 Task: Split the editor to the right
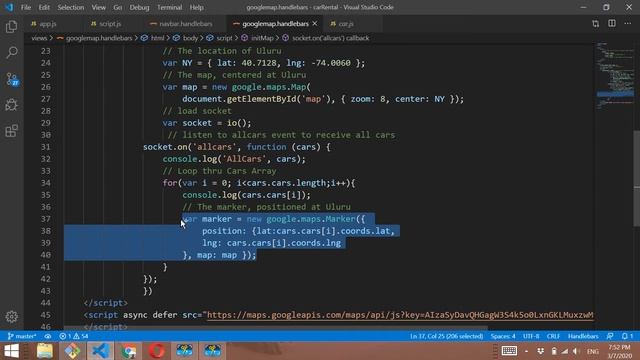tap(611, 24)
